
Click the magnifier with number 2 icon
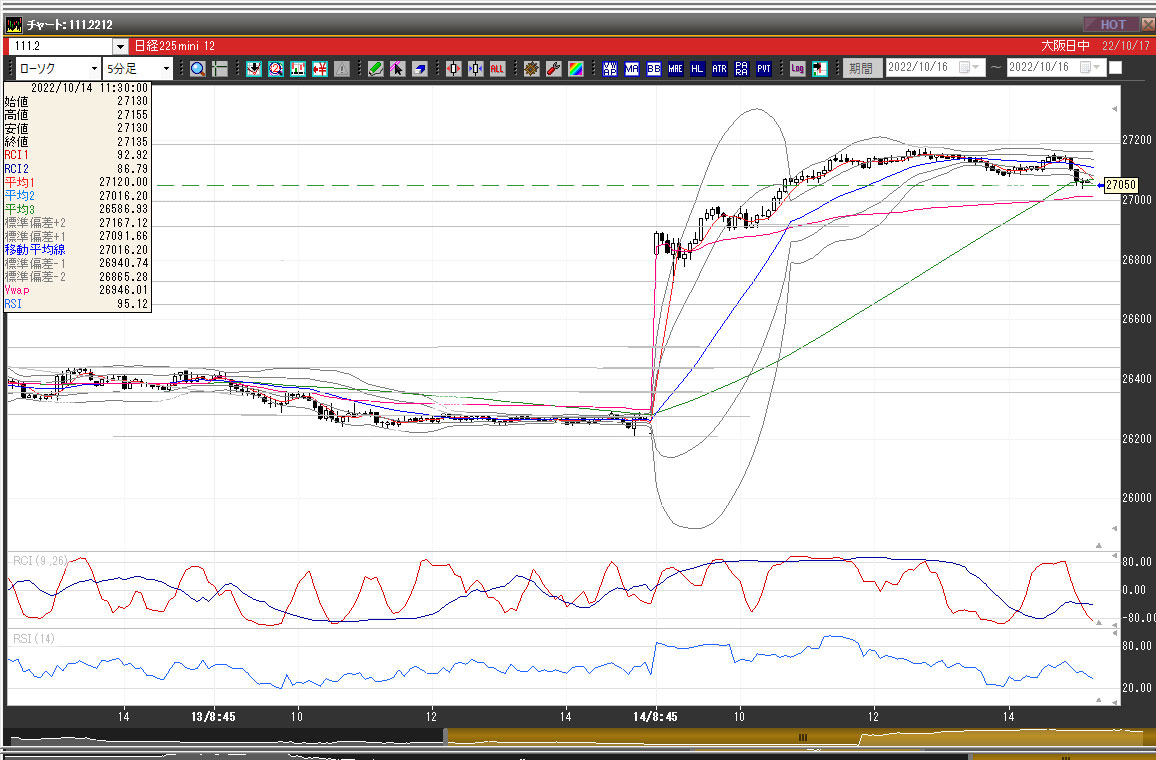coord(276,69)
